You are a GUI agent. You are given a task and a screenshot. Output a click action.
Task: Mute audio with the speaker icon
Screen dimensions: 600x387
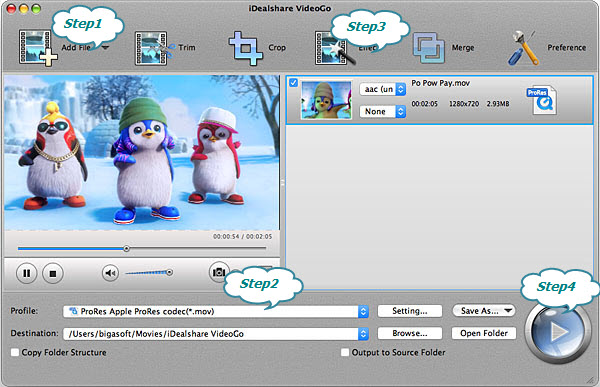click(110, 273)
